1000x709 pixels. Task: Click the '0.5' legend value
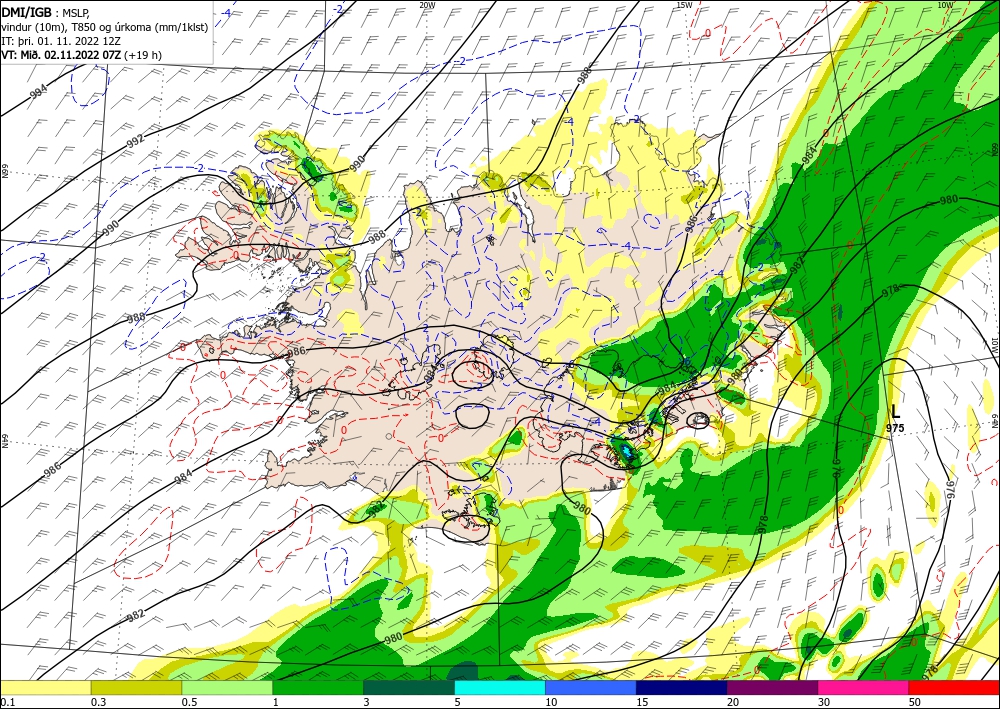pyautogui.click(x=188, y=703)
